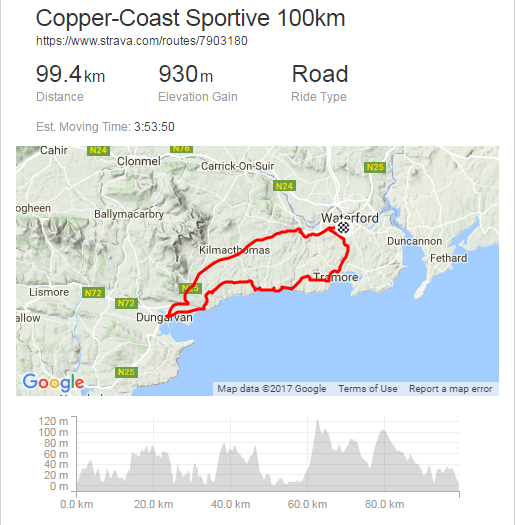Open the Terms of Use link
This screenshot has width=516, height=525.
(x=368, y=389)
